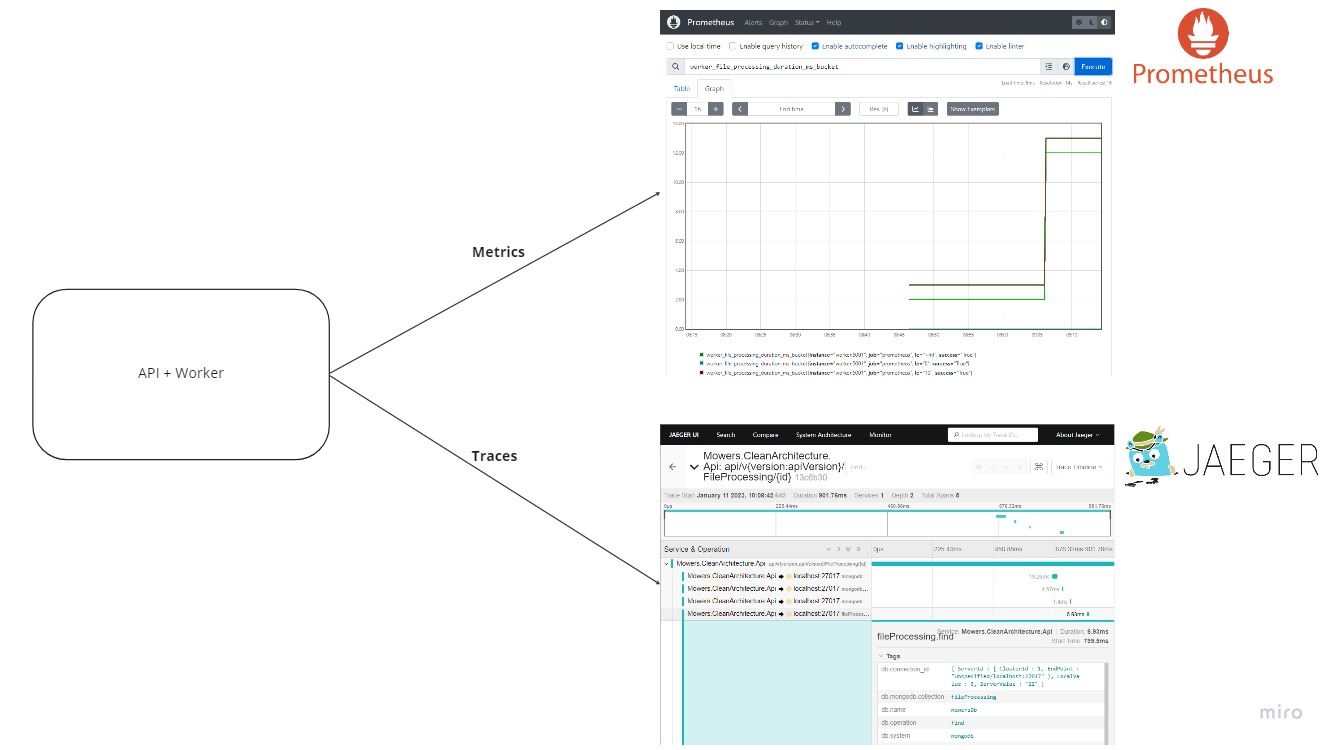Expand About Jaeger dropdown
Image resolution: width=1333 pixels, height=750 pixels.
click(x=1077, y=435)
